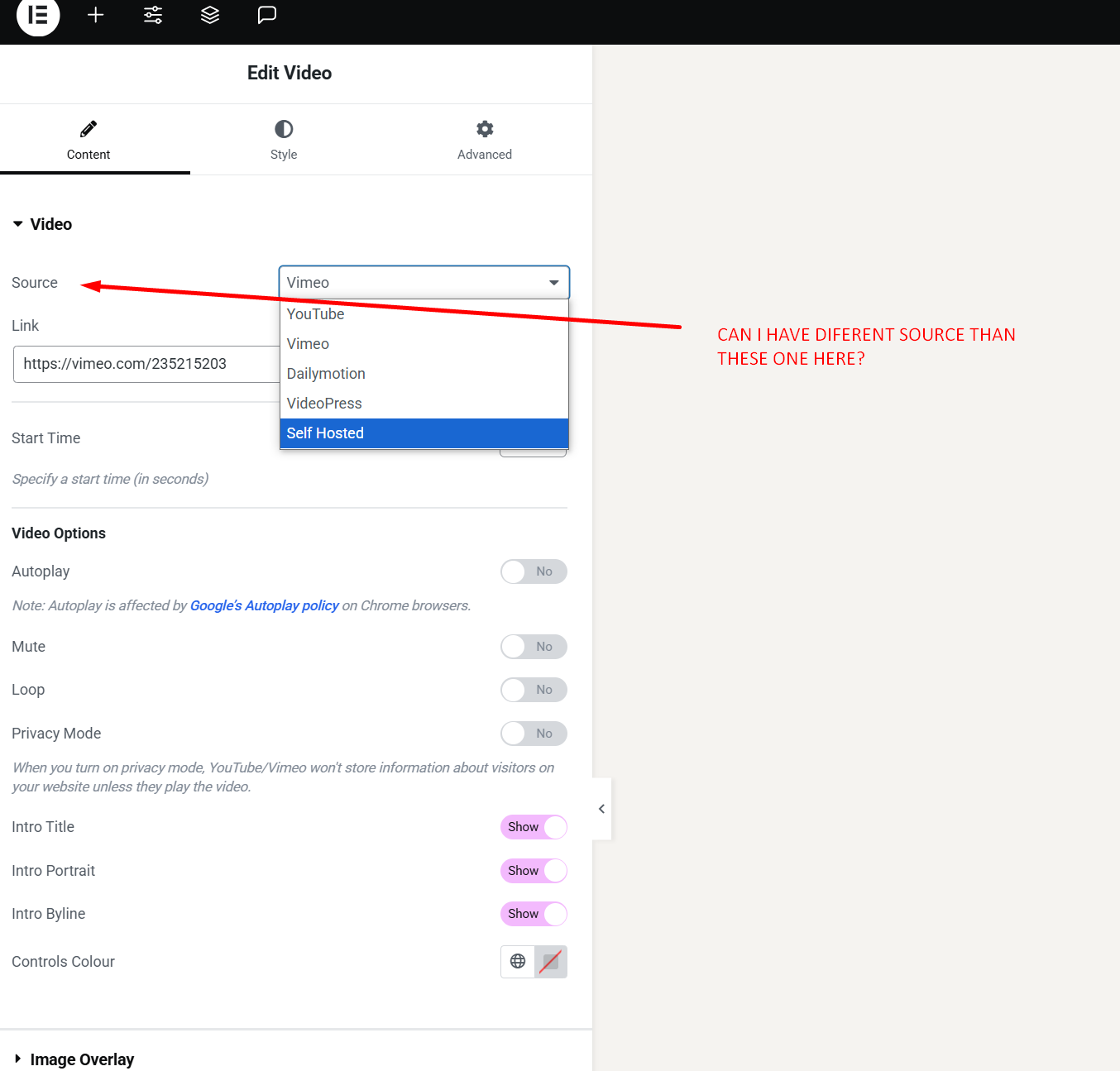Click the vimeo.com Link input field

[146, 364]
